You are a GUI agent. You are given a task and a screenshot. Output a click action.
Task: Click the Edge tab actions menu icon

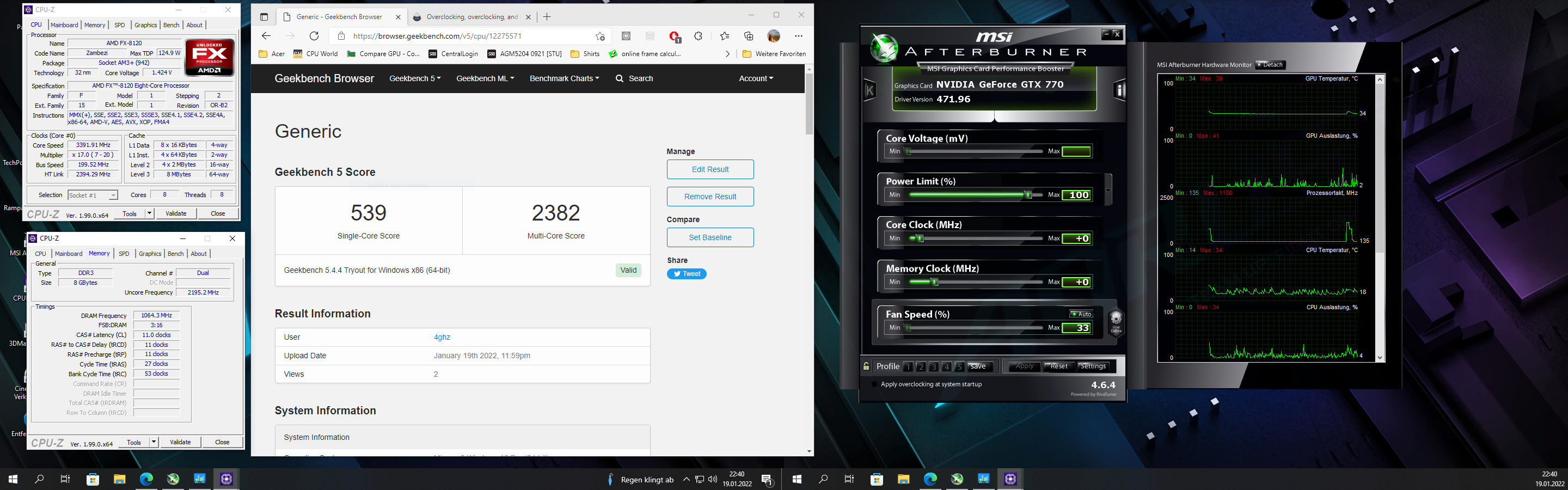tap(264, 17)
